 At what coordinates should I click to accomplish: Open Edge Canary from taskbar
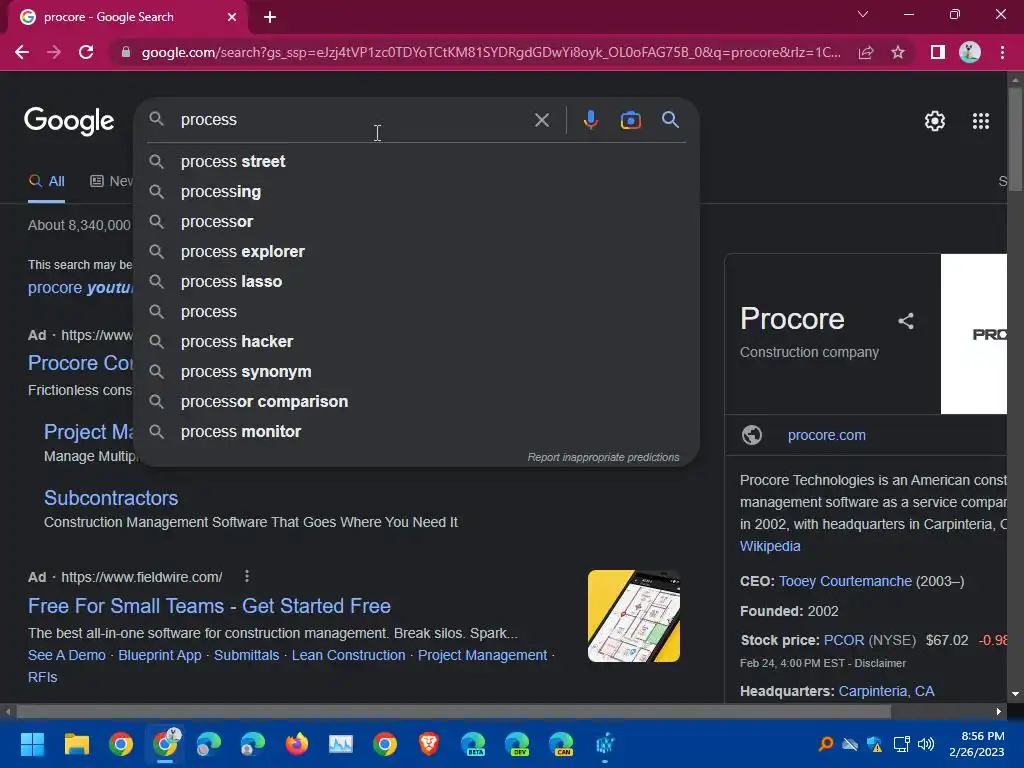[x=561, y=744]
